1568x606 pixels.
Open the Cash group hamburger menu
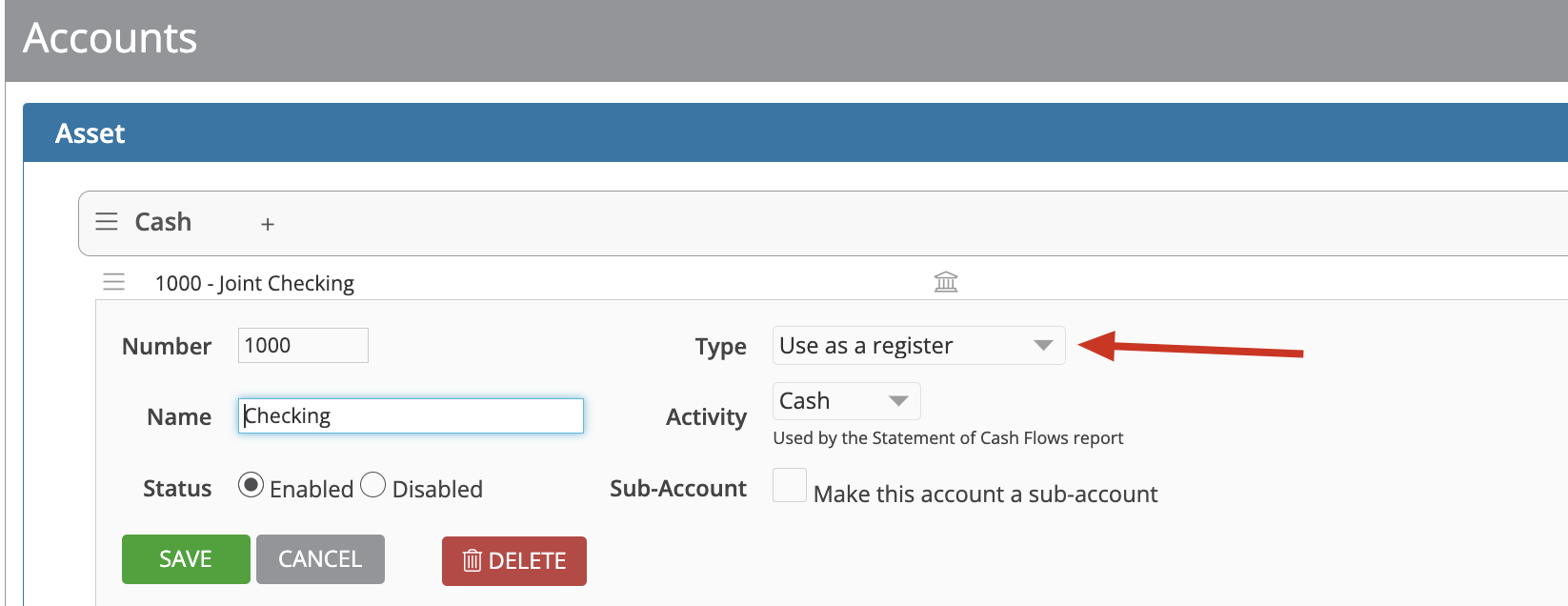[106, 221]
